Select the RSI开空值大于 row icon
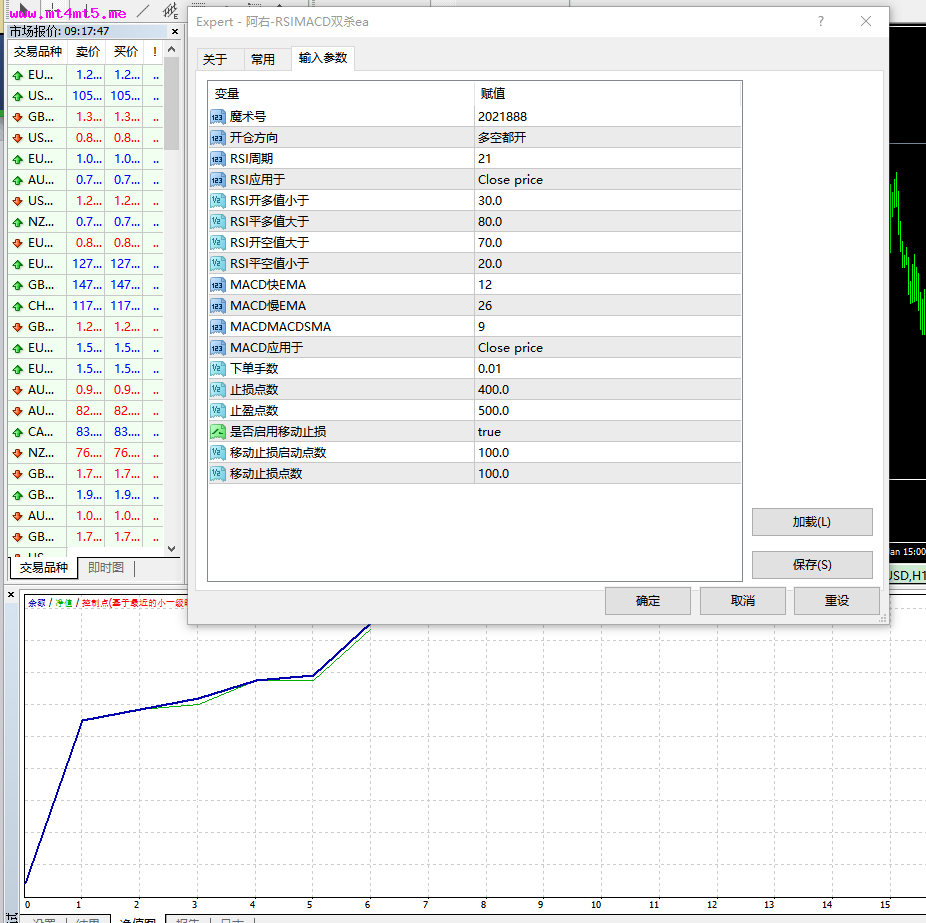This screenshot has height=923, width=926. (x=217, y=243)
